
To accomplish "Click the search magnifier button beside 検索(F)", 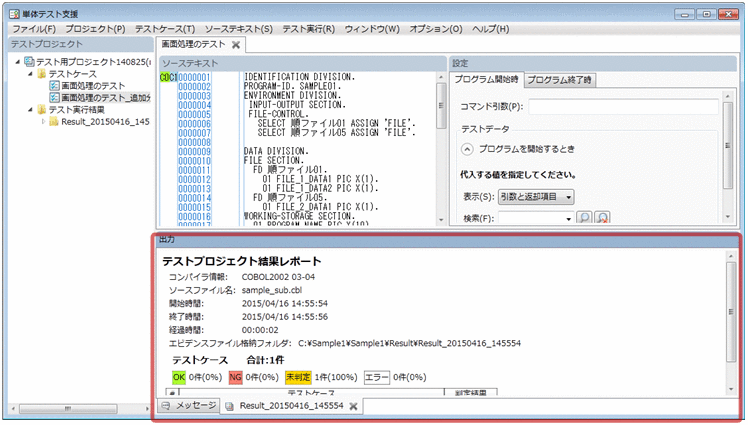I will click(x=584, y=218).
